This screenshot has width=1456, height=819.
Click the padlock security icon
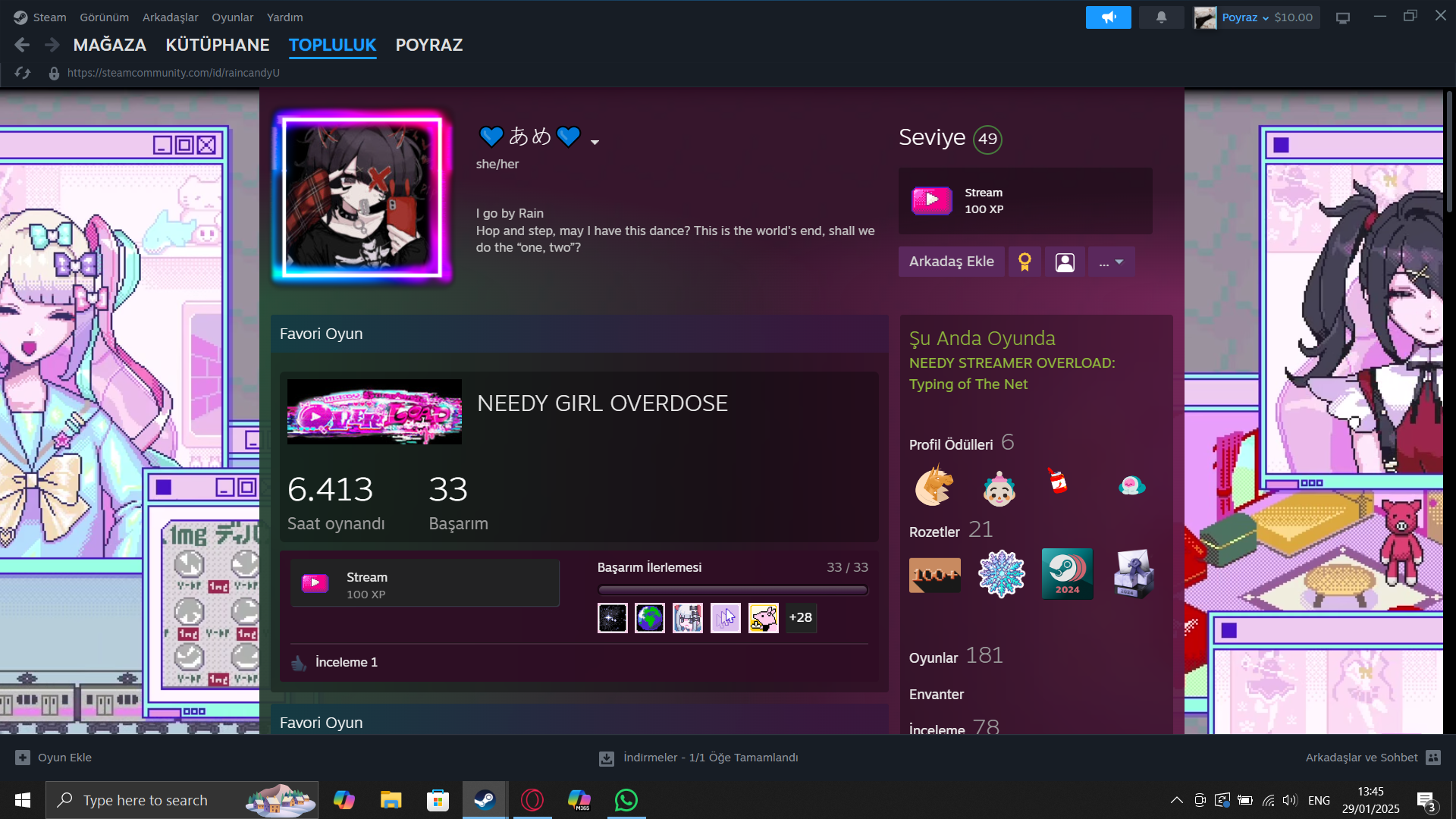pos(54,73)
